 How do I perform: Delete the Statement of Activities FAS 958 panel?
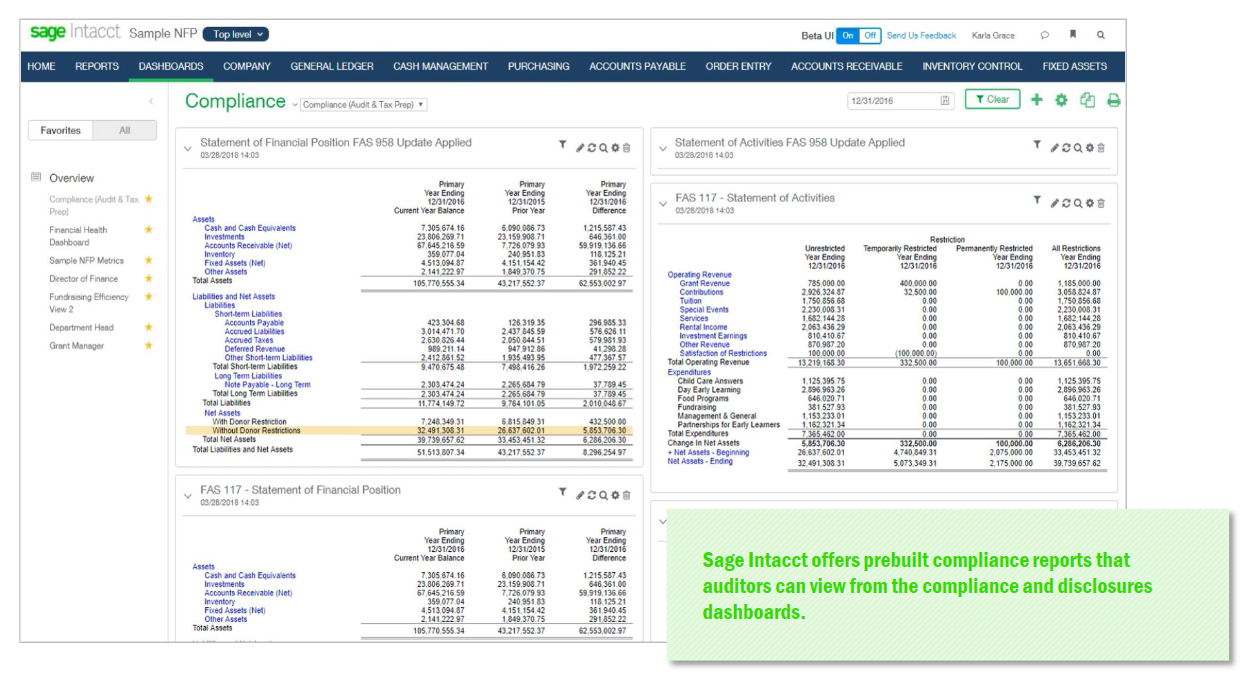click(x=1101, y=148)
